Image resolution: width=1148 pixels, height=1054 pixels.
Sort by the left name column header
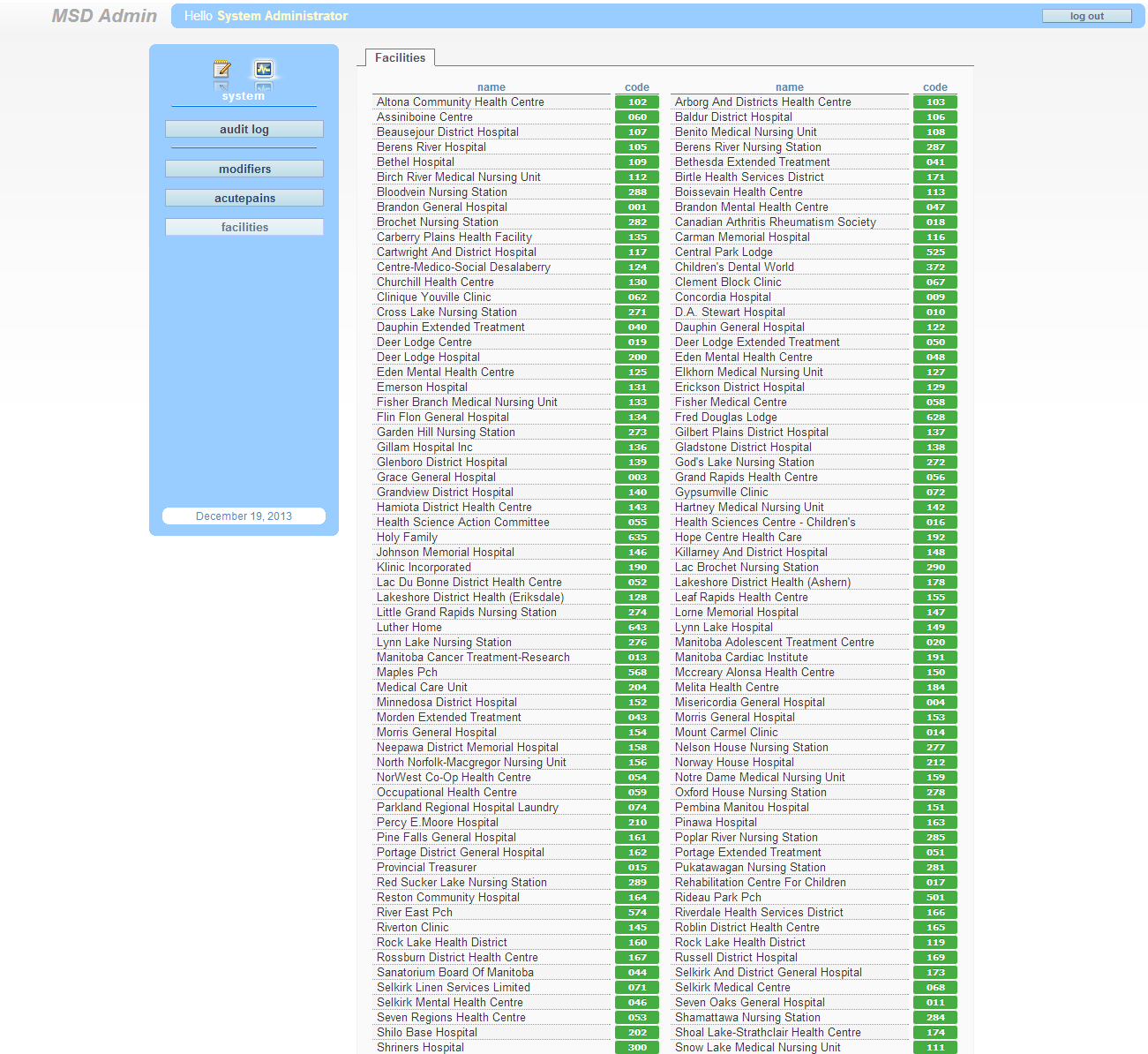tap(491, 87)
